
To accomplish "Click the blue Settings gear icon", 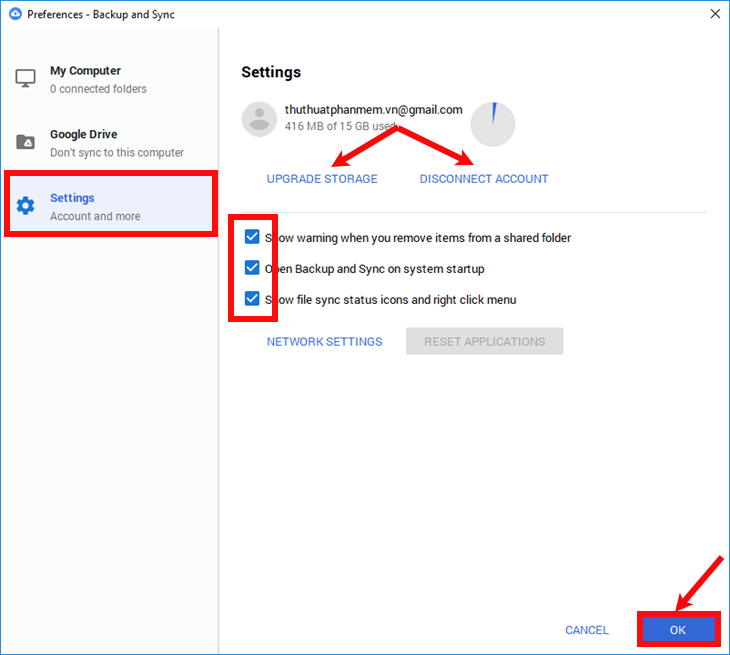I will pos(26,205).
